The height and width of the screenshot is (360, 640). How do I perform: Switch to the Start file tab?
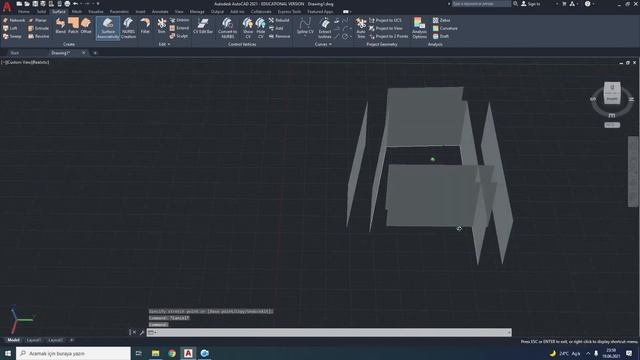15,53
